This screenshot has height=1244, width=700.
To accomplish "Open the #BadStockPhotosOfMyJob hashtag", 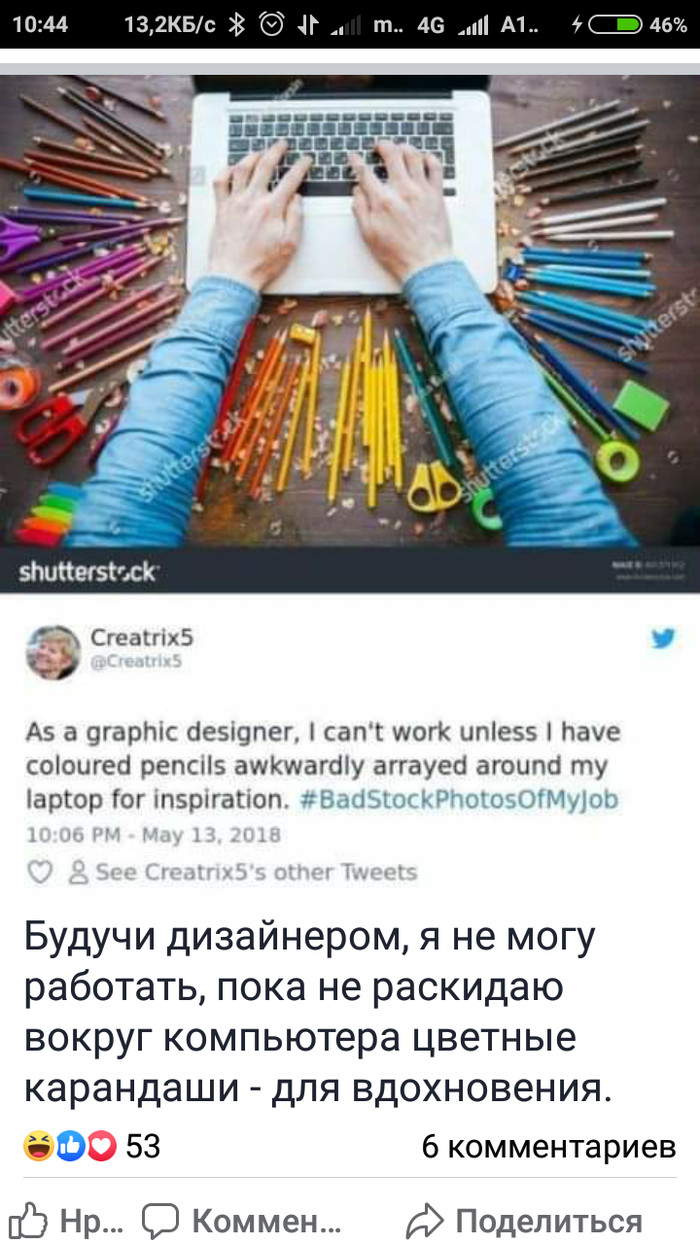I will point(459,800).
